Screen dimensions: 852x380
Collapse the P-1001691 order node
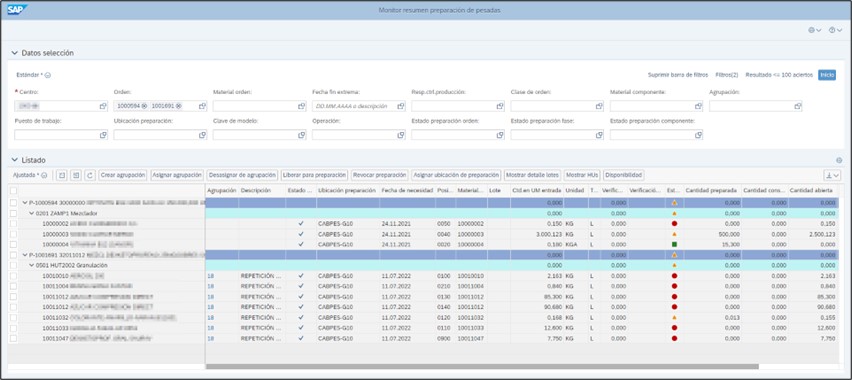pos(24,255)
